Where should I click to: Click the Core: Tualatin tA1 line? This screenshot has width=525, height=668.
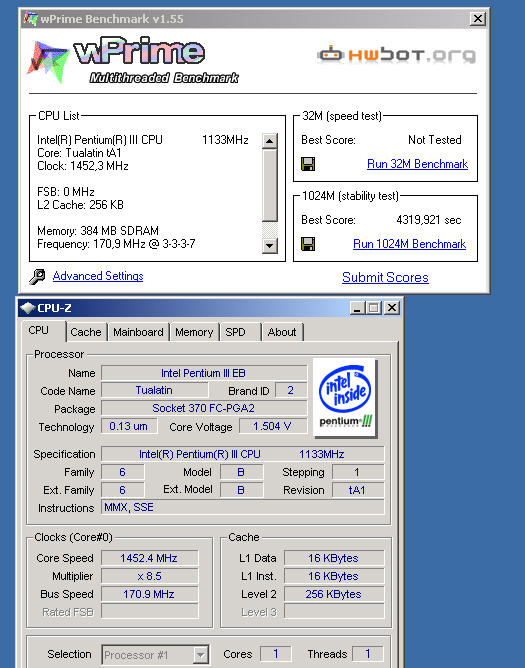point(79,153)
